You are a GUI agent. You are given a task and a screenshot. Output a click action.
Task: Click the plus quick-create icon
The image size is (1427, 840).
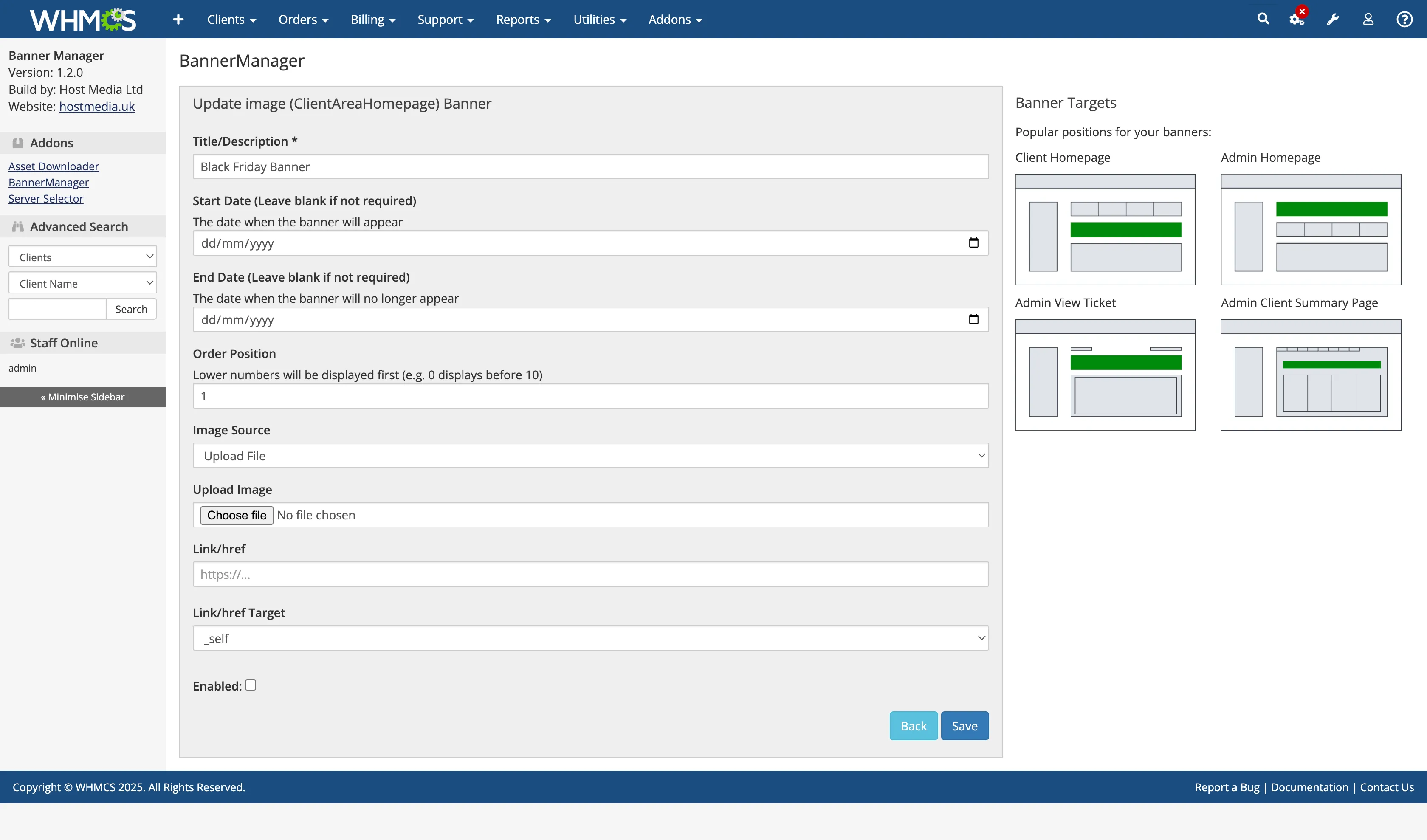[178, 19]
